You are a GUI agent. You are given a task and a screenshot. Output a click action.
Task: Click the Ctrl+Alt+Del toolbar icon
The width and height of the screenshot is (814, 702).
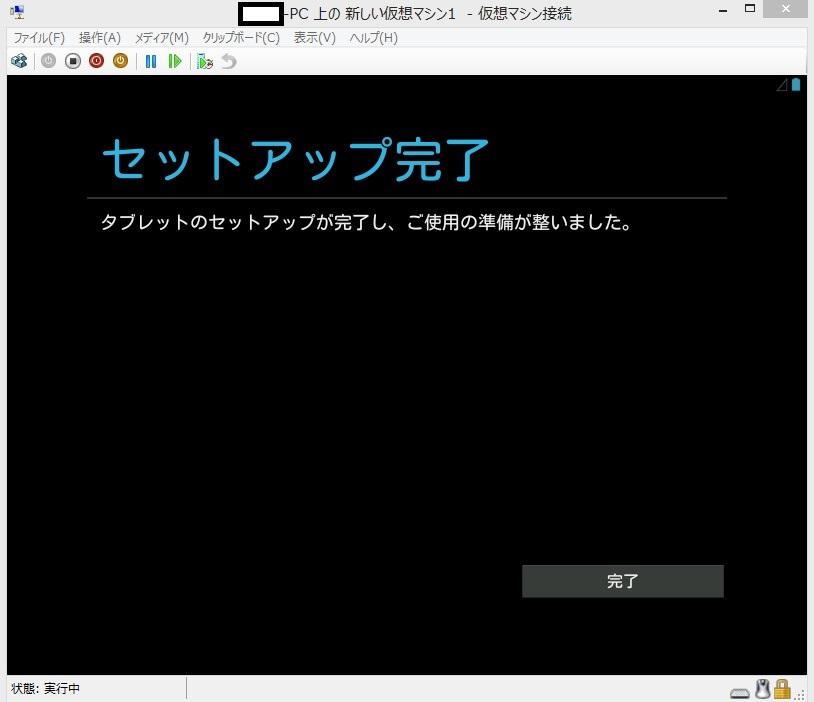[19, 61]
